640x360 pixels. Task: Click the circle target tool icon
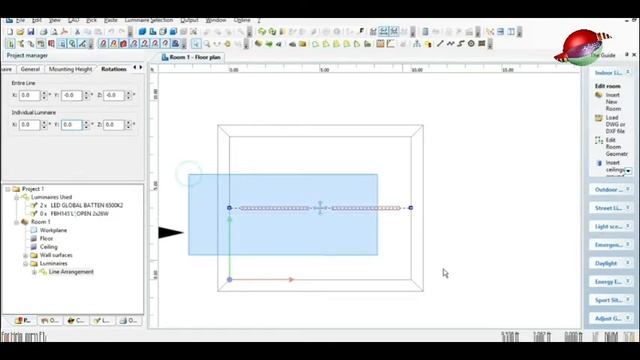click(x=471, y=43)
